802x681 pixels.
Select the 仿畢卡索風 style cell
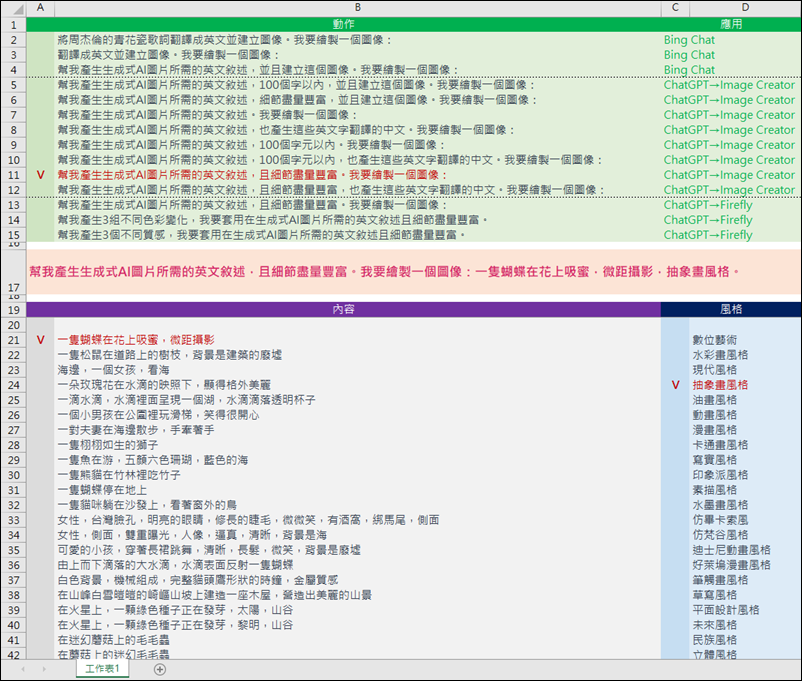[x=745, y=520]
